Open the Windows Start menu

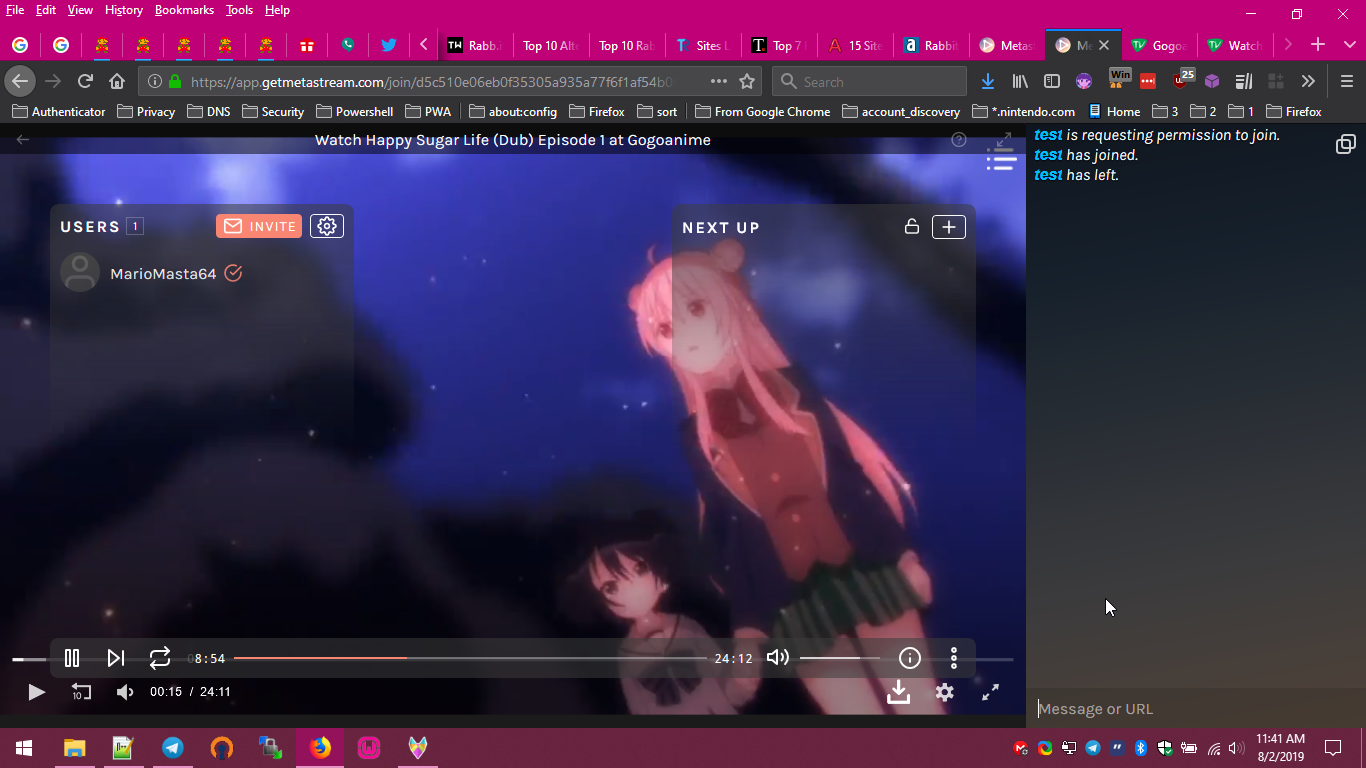coord(24,748)
